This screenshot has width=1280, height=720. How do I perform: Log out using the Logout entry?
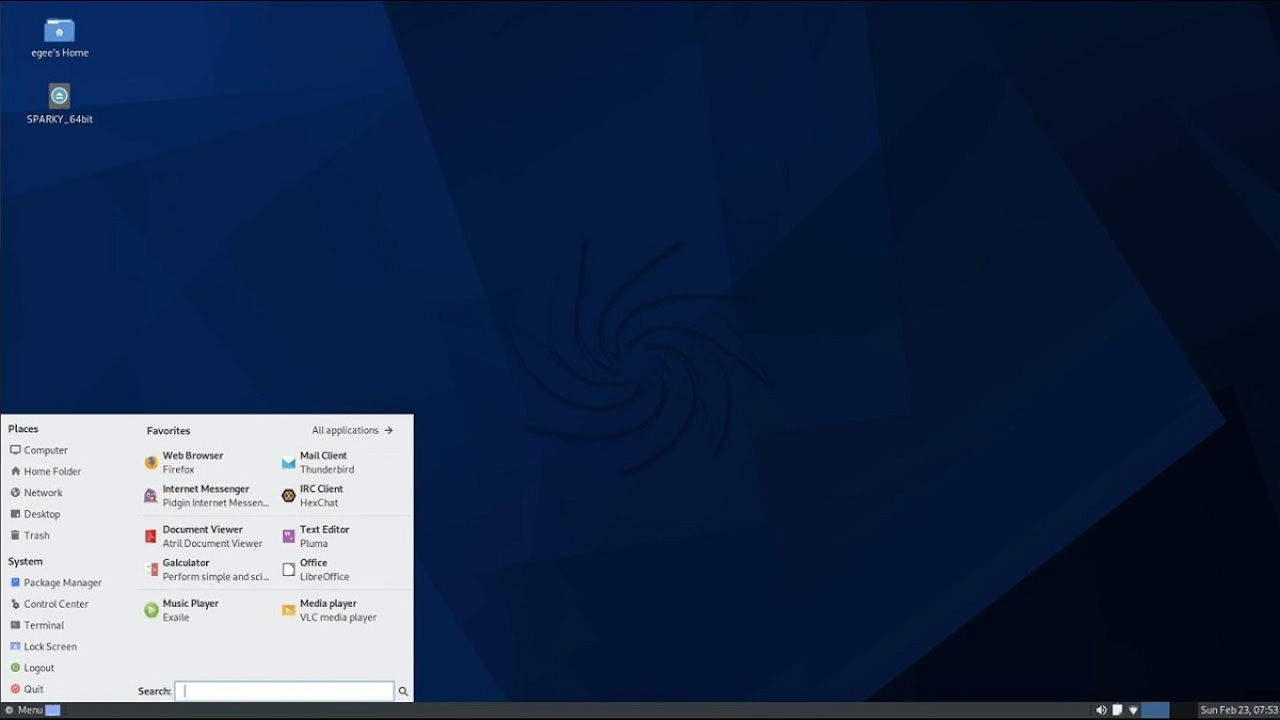pos(40,667)
